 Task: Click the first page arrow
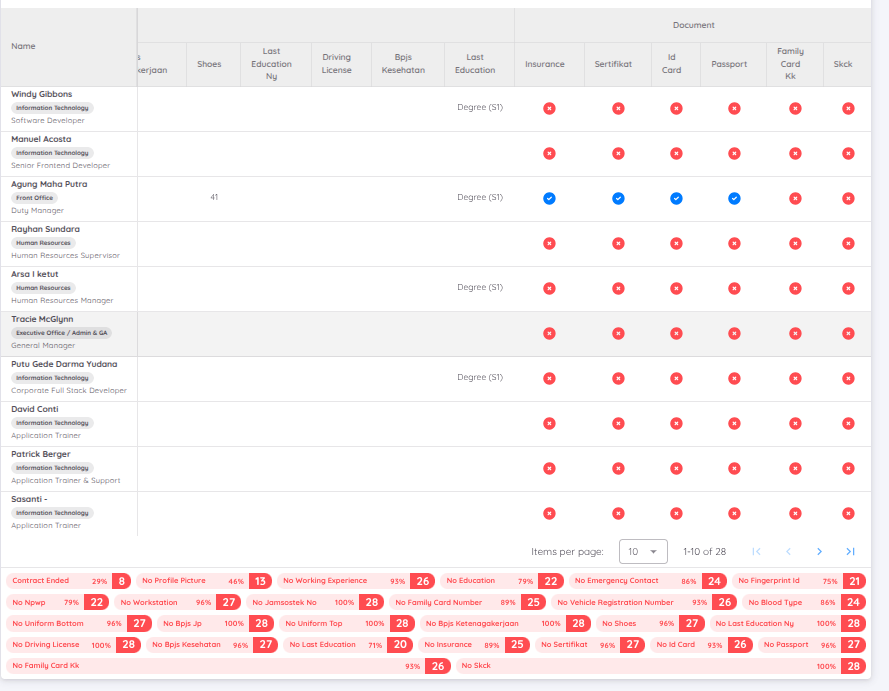(758, 551)
